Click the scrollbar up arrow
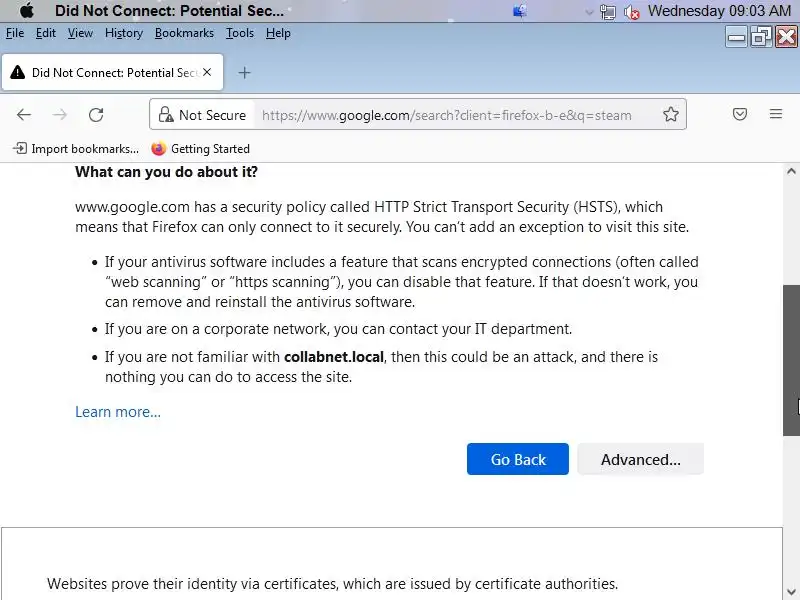The image size is (800, 600). click(x=791, y=171)
